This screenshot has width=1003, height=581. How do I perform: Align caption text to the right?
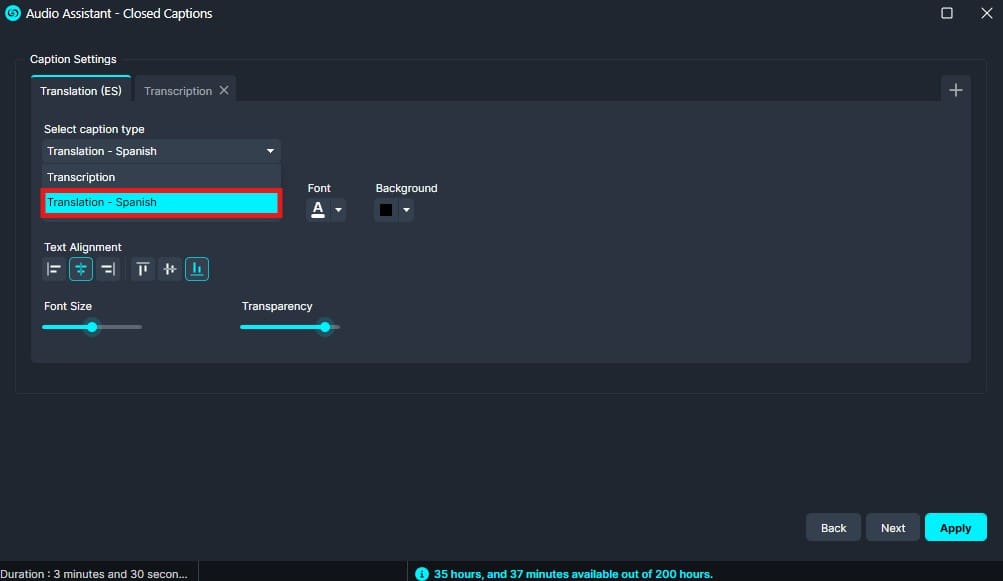[108, 269]
